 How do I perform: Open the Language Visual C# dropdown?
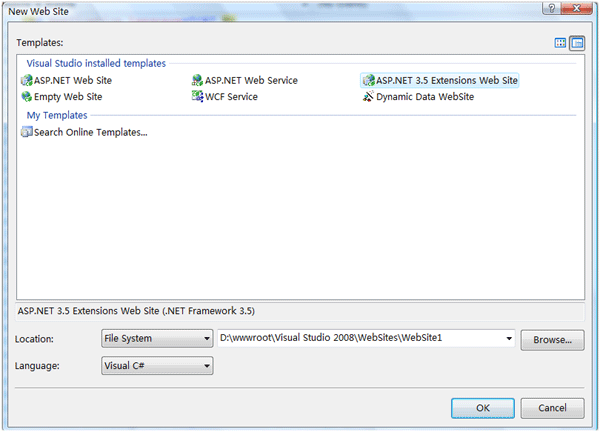[157, 366]
